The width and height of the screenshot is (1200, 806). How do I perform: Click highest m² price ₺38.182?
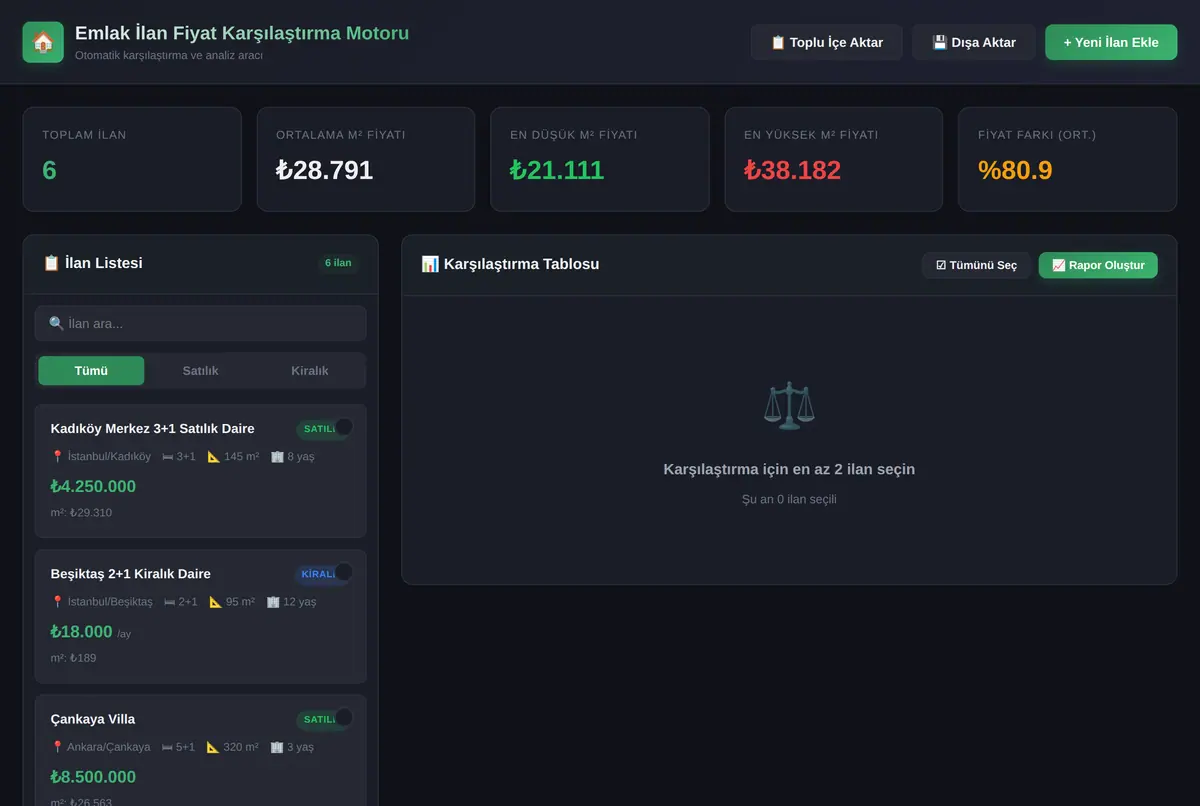[x=793, y=170]
